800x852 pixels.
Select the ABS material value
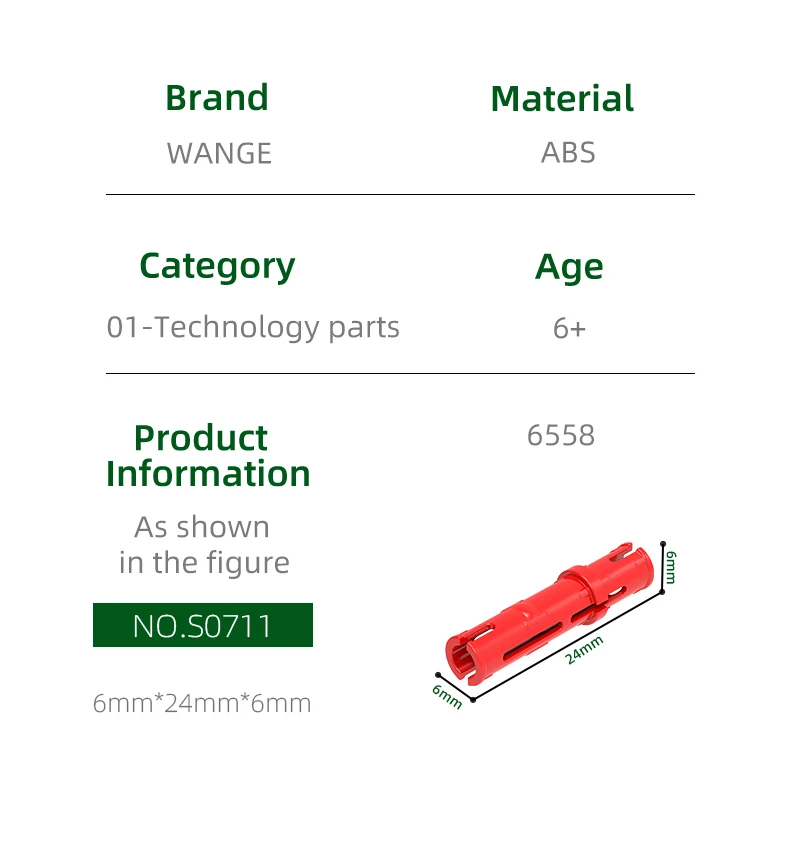568,153
